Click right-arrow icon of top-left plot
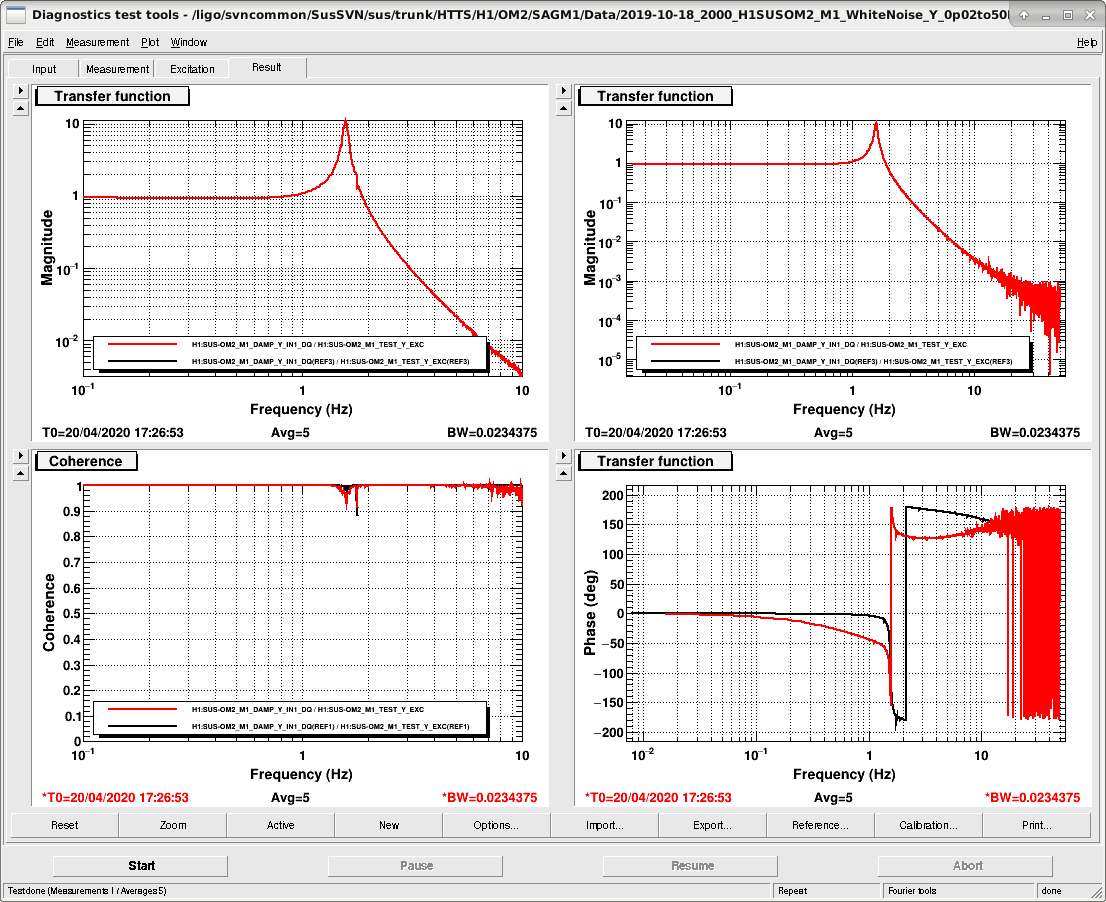This screenshot has width=1106, height=902. point(20,91)
